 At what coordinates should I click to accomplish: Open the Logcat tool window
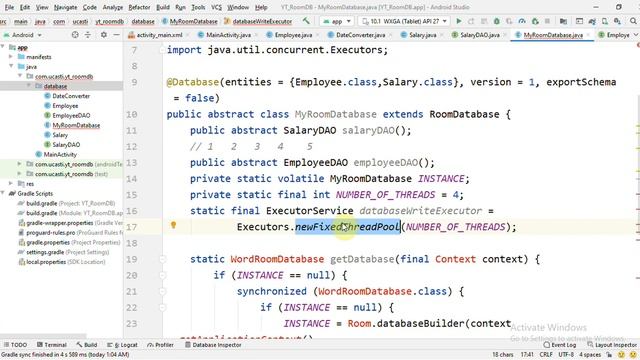click(122, 345)
